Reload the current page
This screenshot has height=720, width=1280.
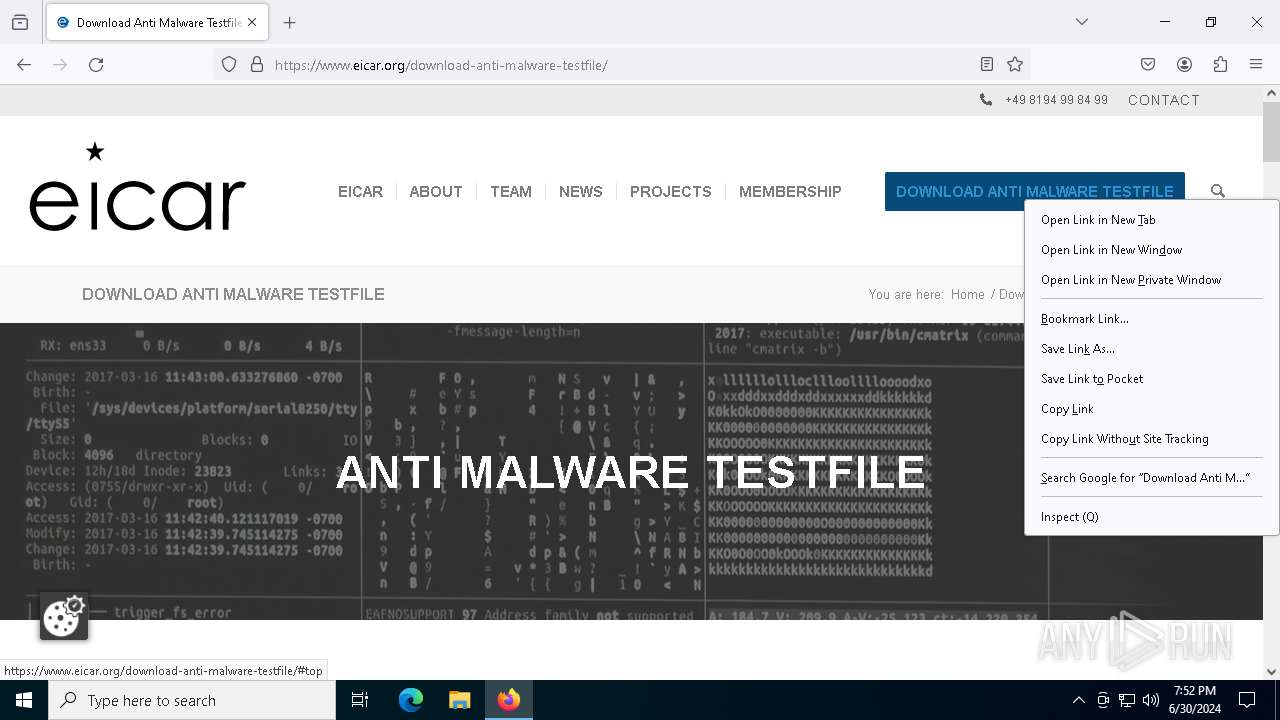pyautogui.click(x=96, y=65)
